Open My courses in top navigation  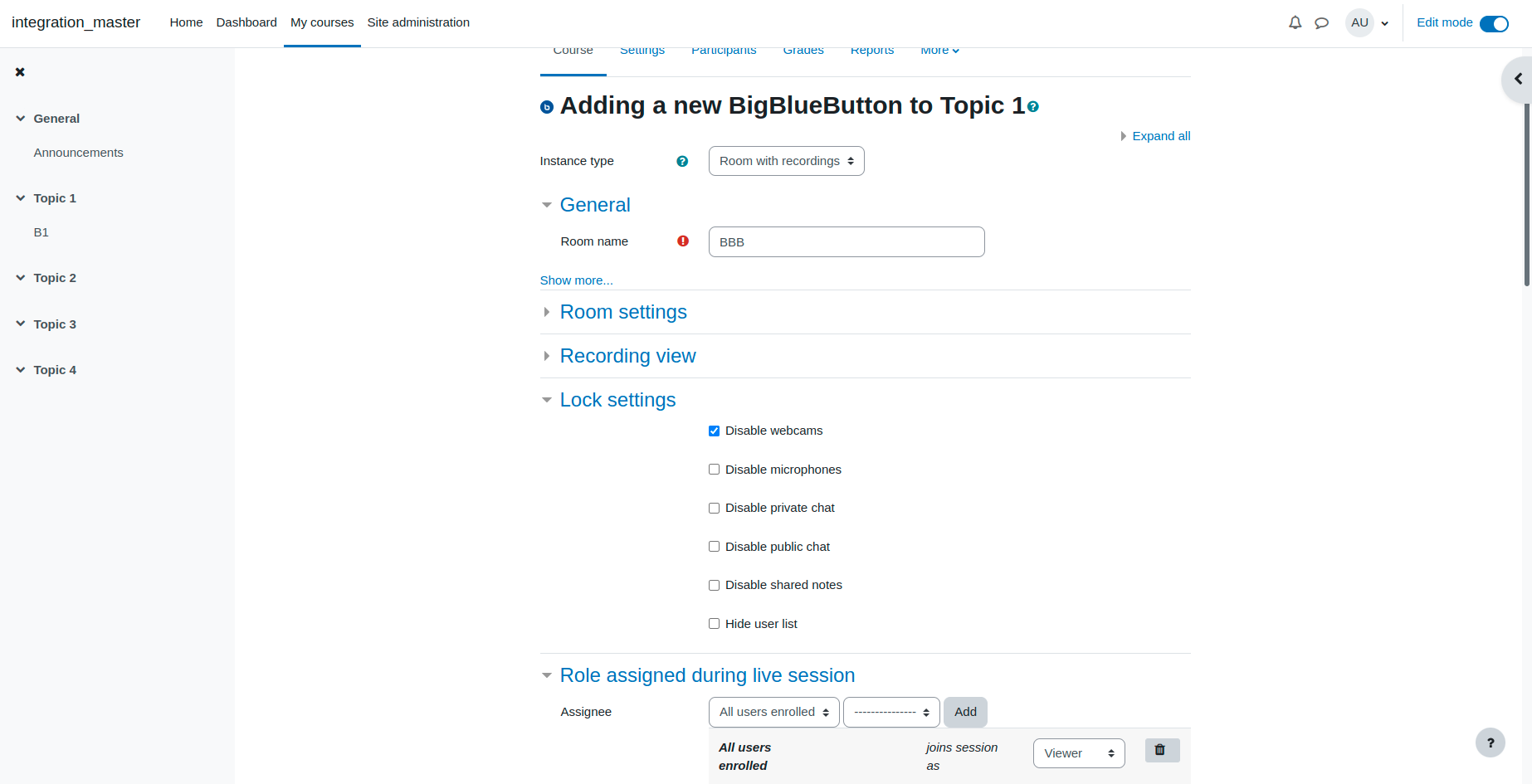322,22
